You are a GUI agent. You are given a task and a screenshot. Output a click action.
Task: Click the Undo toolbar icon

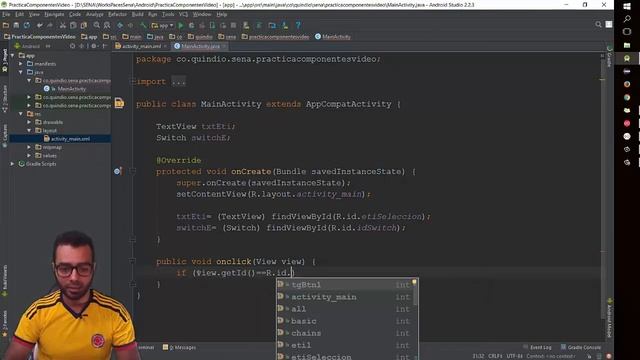pos(40,25)
